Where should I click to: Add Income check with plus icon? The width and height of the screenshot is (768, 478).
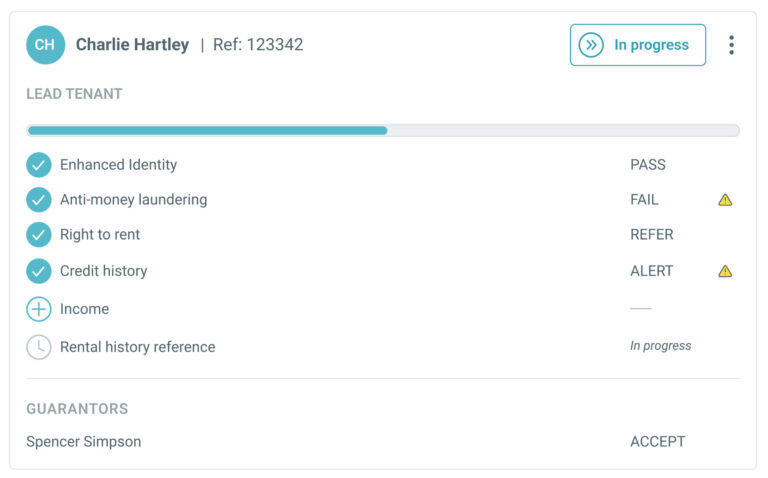(39, 309)
